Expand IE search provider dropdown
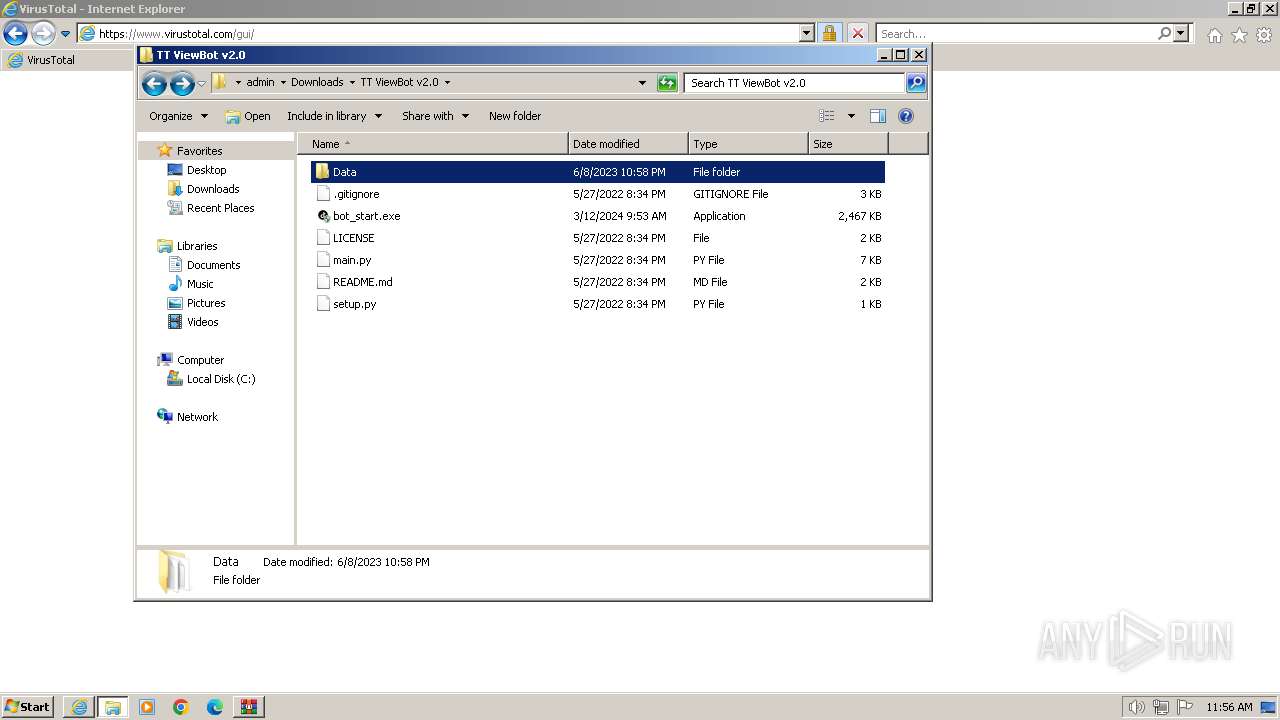This screenshot has width=1280, height=720. click(1181, 33)
